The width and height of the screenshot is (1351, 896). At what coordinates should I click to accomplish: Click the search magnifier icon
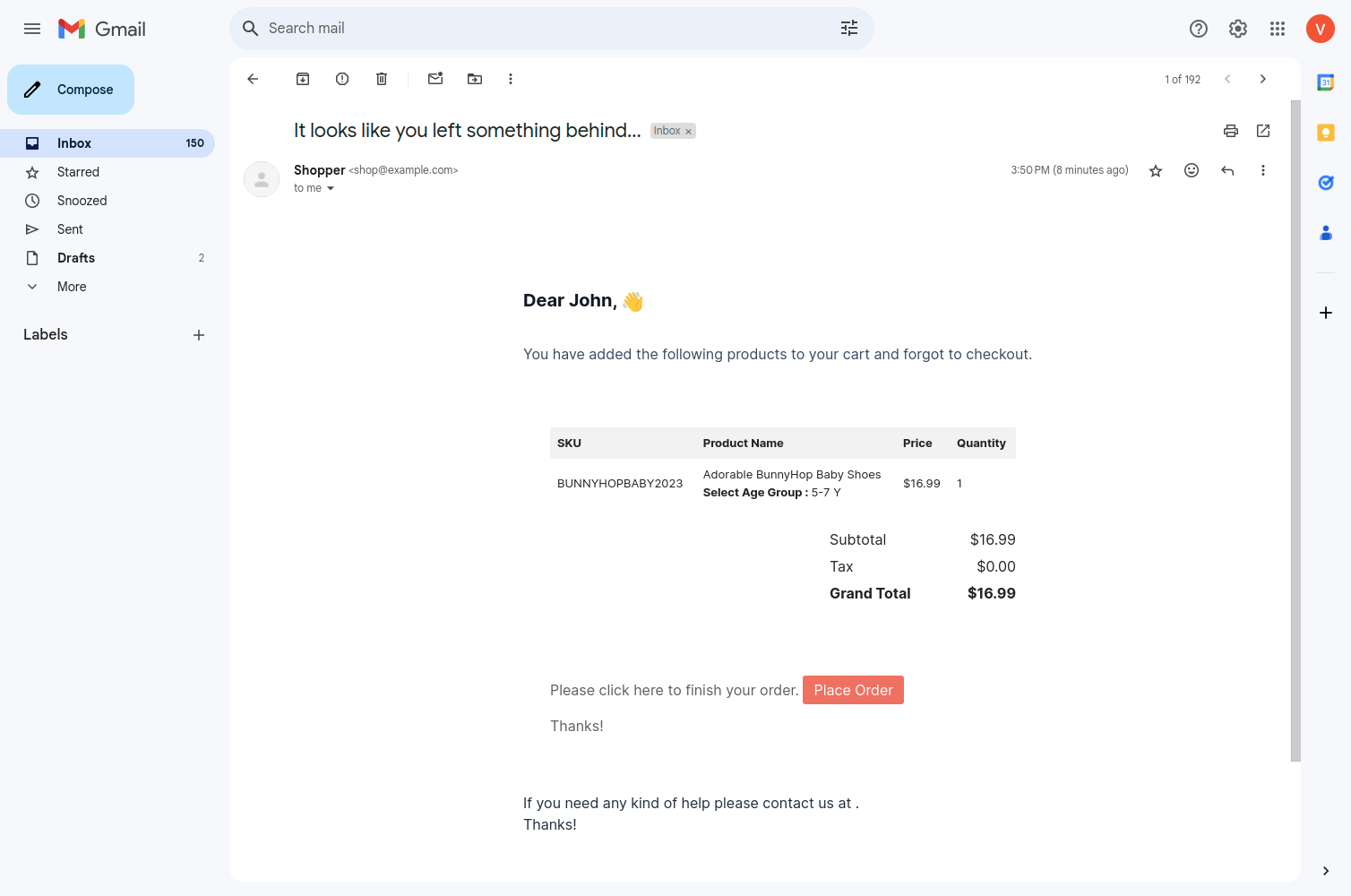pyautogui.click(x=251, y=29)
